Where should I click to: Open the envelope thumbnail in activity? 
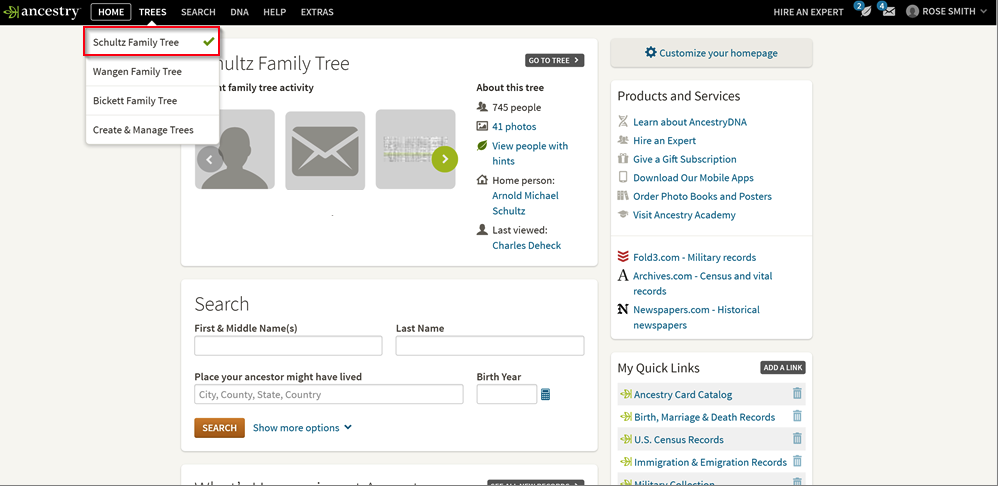point(325,150)
